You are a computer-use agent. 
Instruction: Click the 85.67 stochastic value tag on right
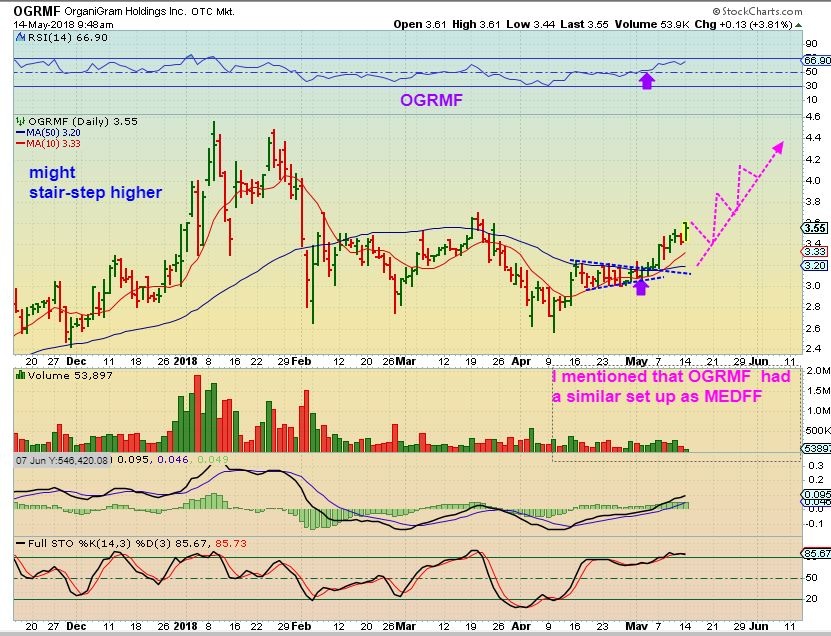click(814, 553)
